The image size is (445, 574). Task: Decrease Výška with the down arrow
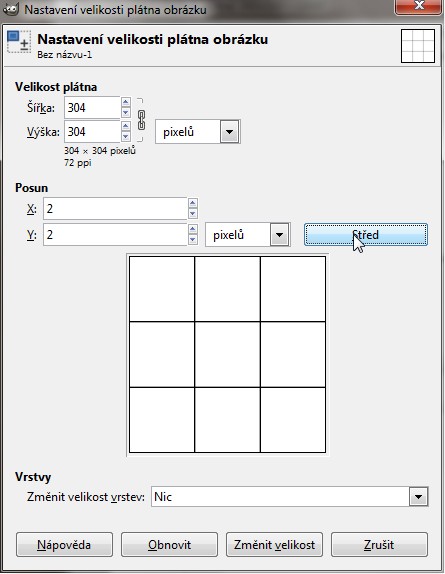pyautogui.click(x=126, y=136)
